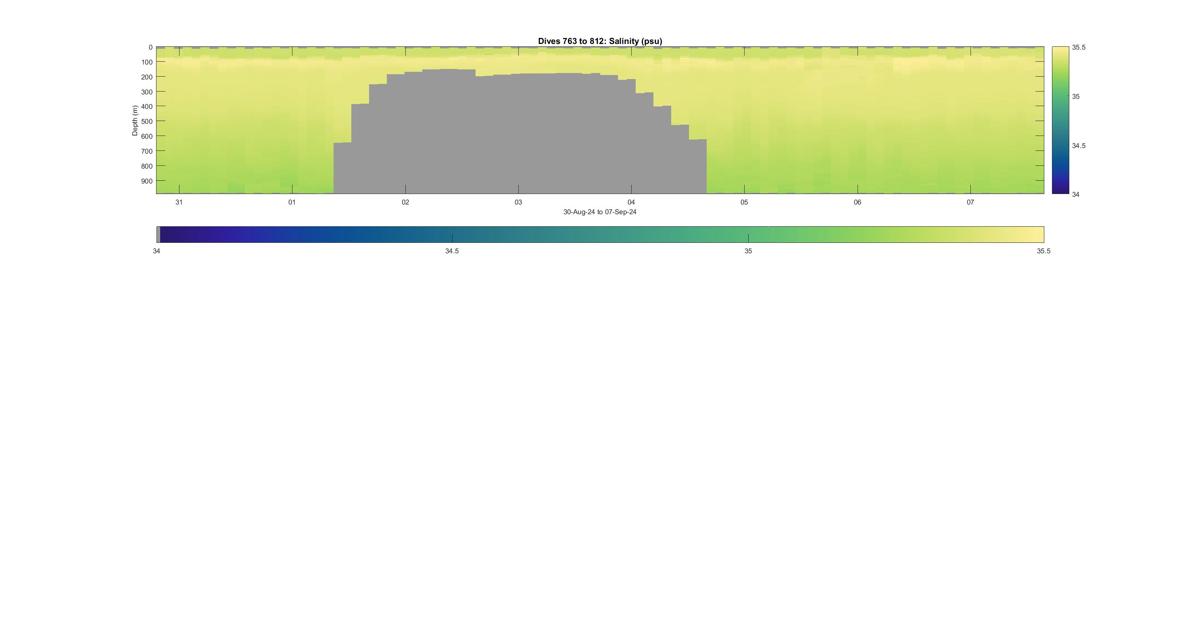Click depth tick label '400'

coord(146,107)
